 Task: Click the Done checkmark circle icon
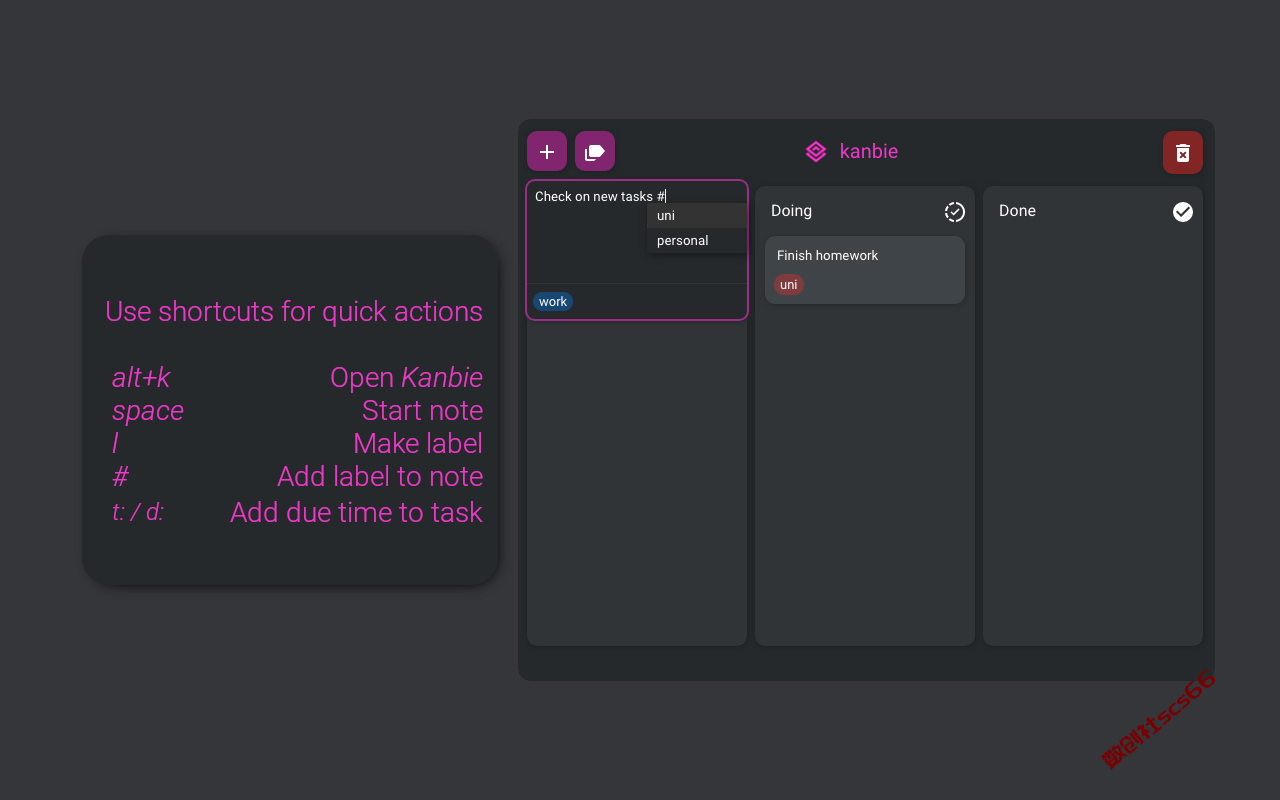pyautogui.click(x=1183, y=212)
